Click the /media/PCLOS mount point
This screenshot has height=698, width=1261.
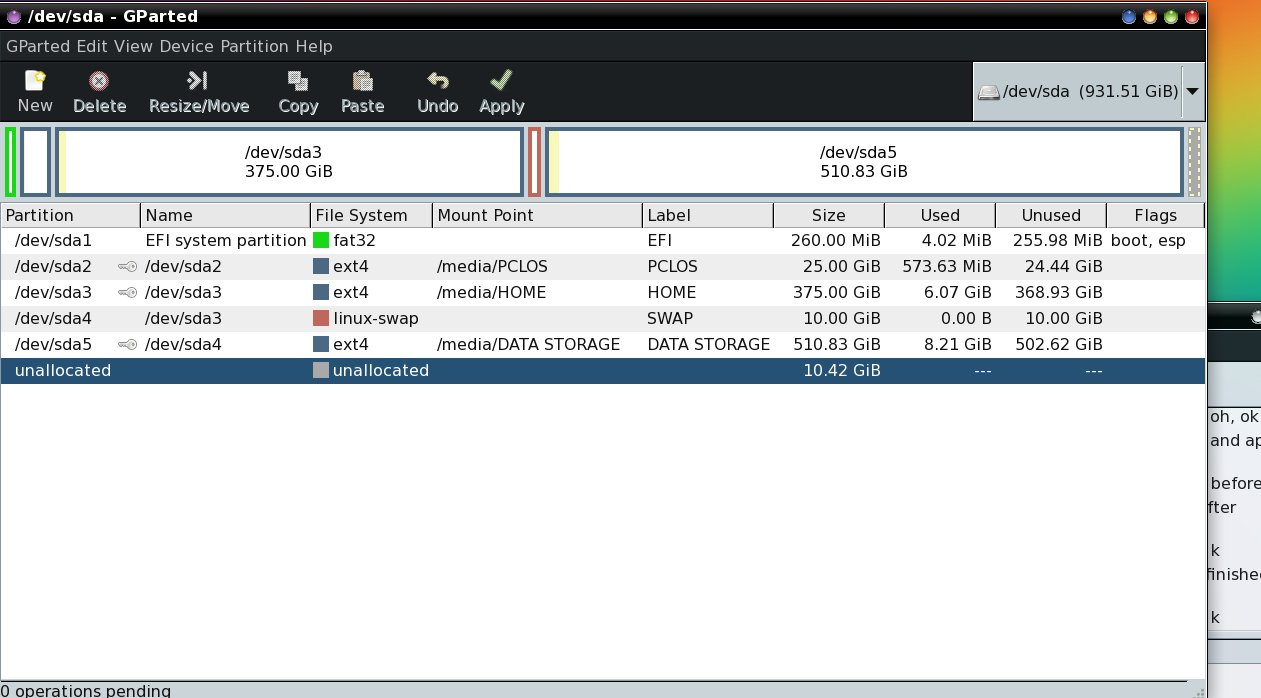492,267
